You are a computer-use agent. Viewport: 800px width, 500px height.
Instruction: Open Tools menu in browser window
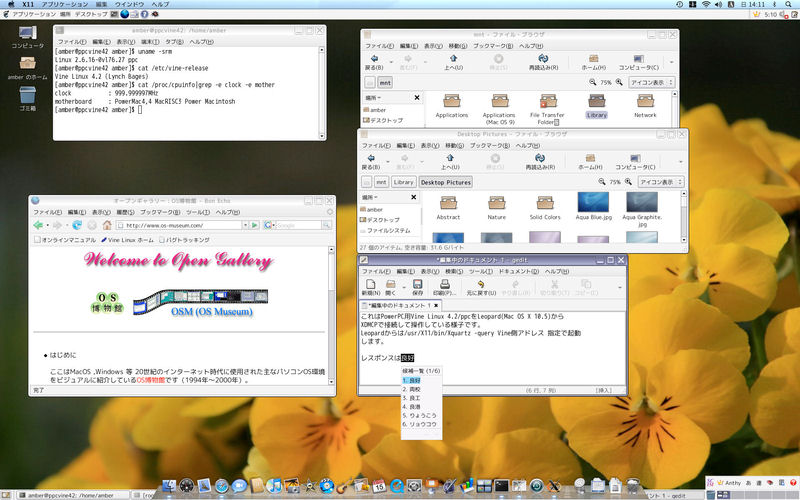coord(197,212)
